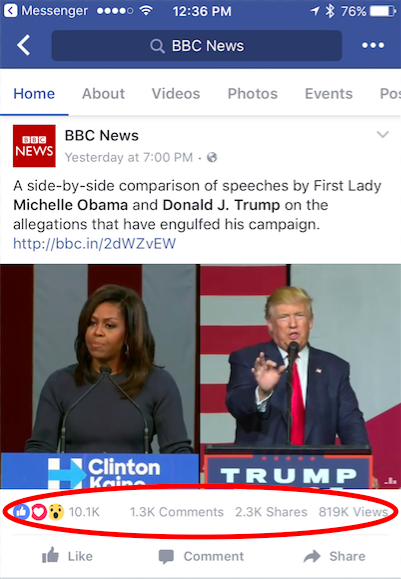Image resolution: width=401 pixels, height=579 pixels.
Task: Tap the globe public-audience icon
Action: coord(212,158)
